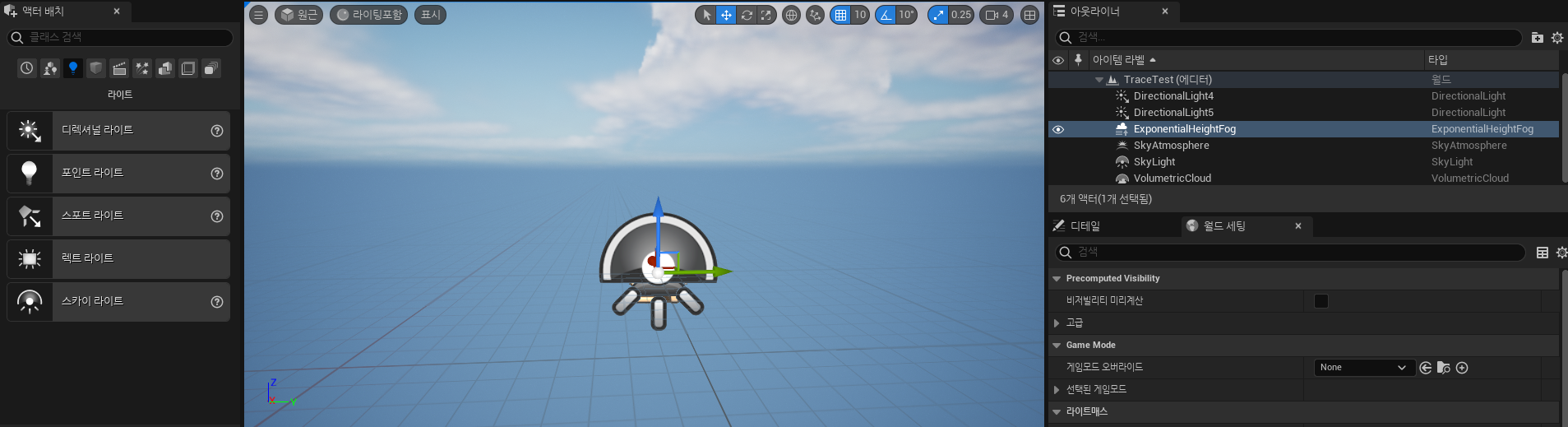Activate the Rotate tool
This screenshot has width=1568, height=427.
coord(747,15)
